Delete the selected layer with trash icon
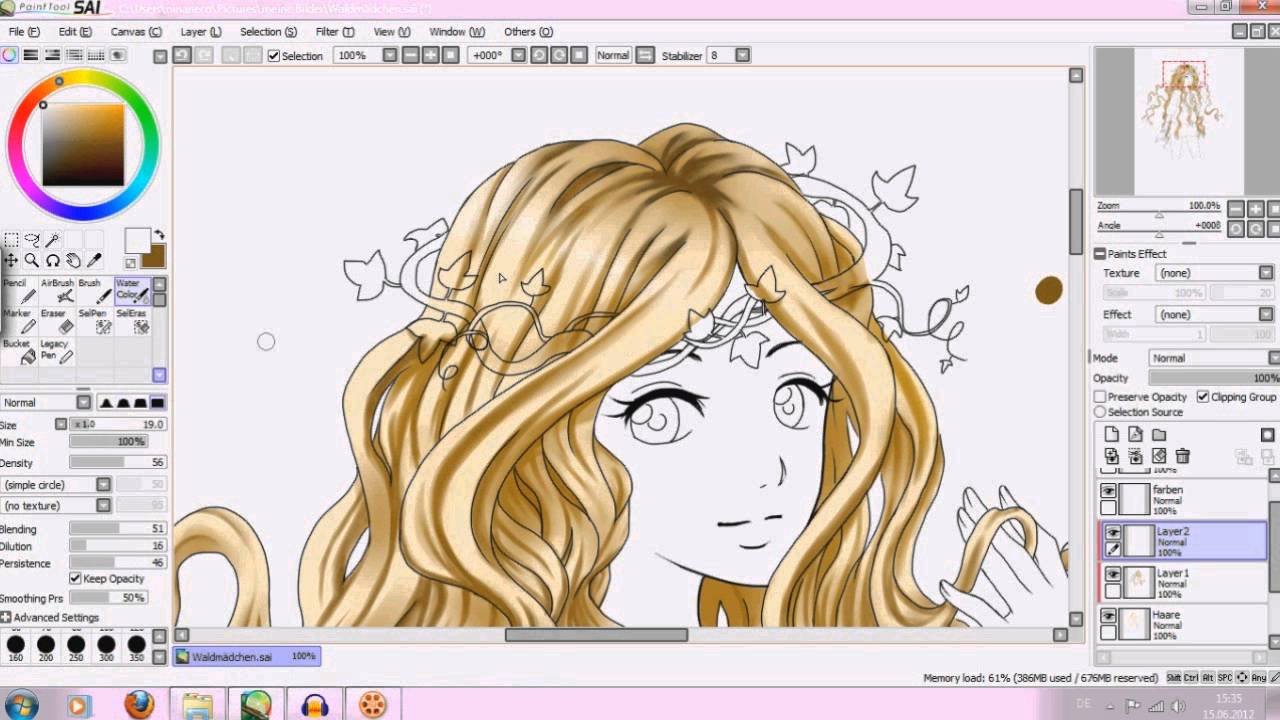Screen dimensions: 1280x720 click(1183, 456)
